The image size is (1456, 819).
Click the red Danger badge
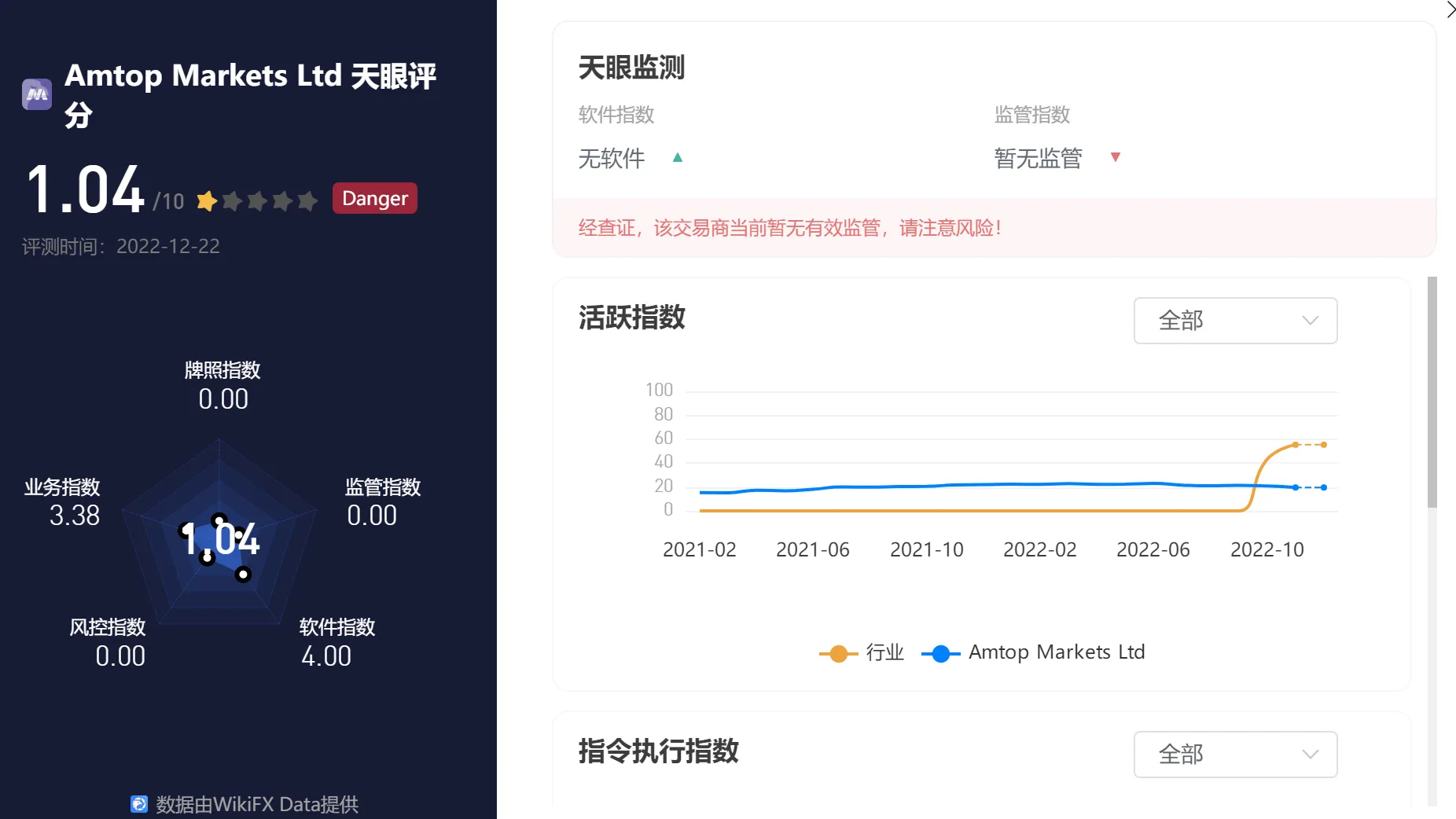click(375, 198)
